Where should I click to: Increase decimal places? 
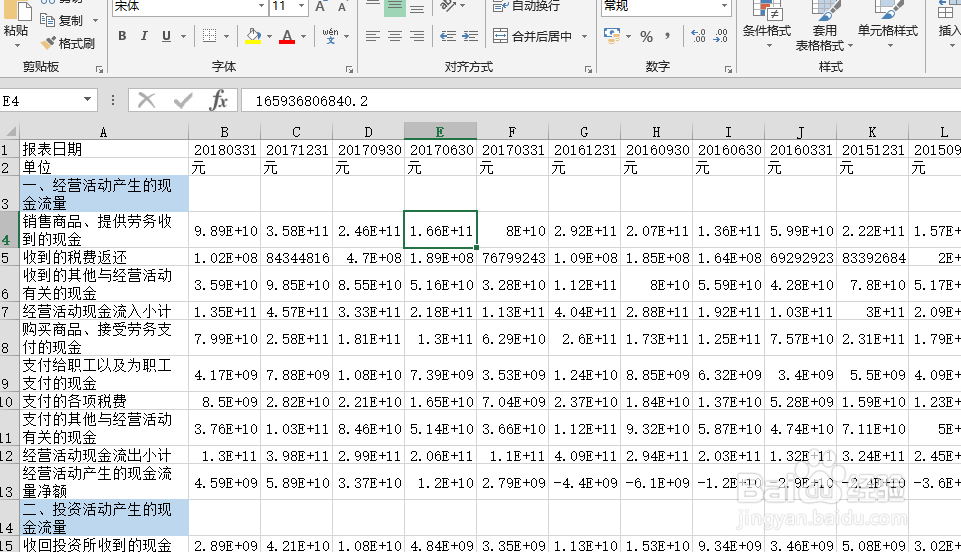coord(698,36)
